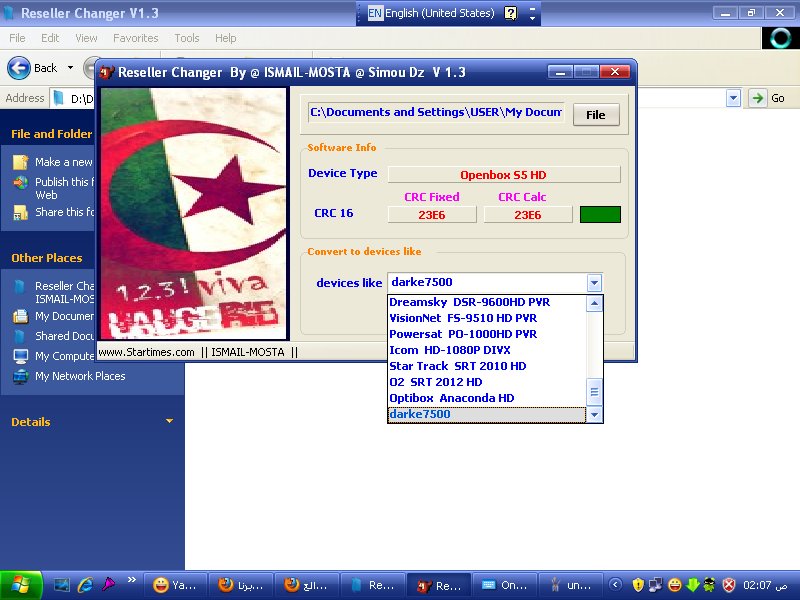Select VisionNet FS-9510 HD PVR from list
This screenshot has height=600, width=800.
point(487,318)
